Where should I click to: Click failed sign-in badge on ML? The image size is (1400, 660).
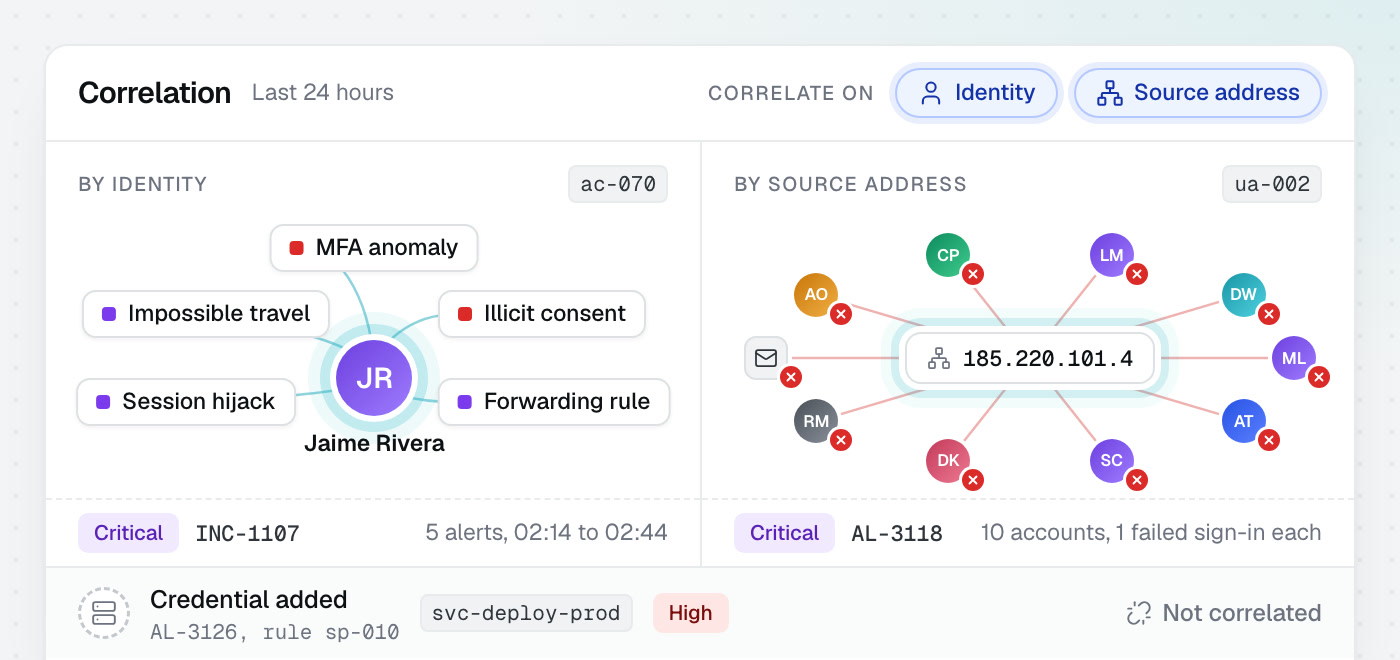1318,377
